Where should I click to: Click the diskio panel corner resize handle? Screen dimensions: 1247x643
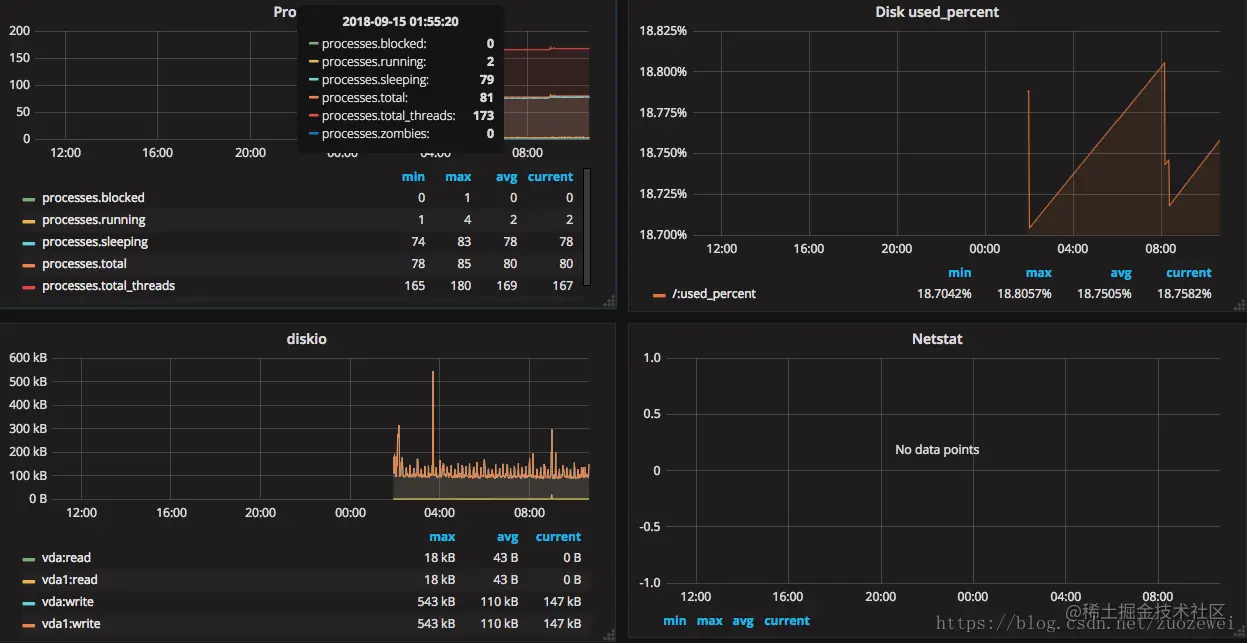pyautogui.click(x=609, y=633)
